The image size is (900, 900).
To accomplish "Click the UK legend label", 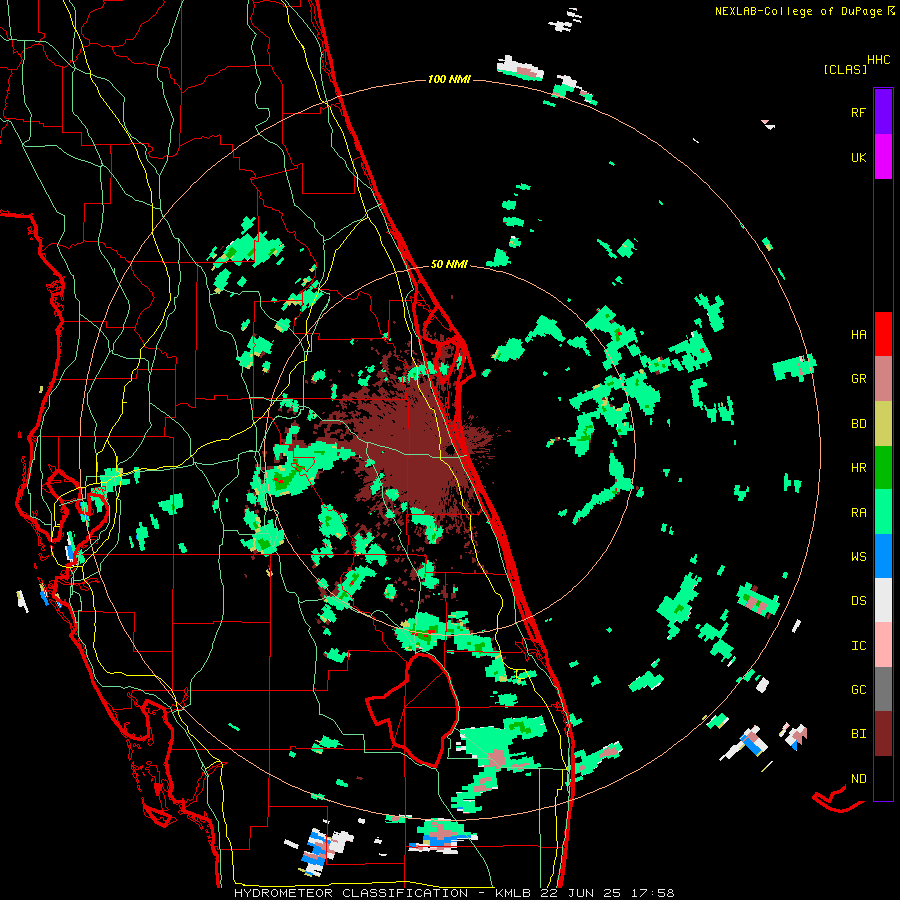I will pyautogui.click(x=858, y=157).
